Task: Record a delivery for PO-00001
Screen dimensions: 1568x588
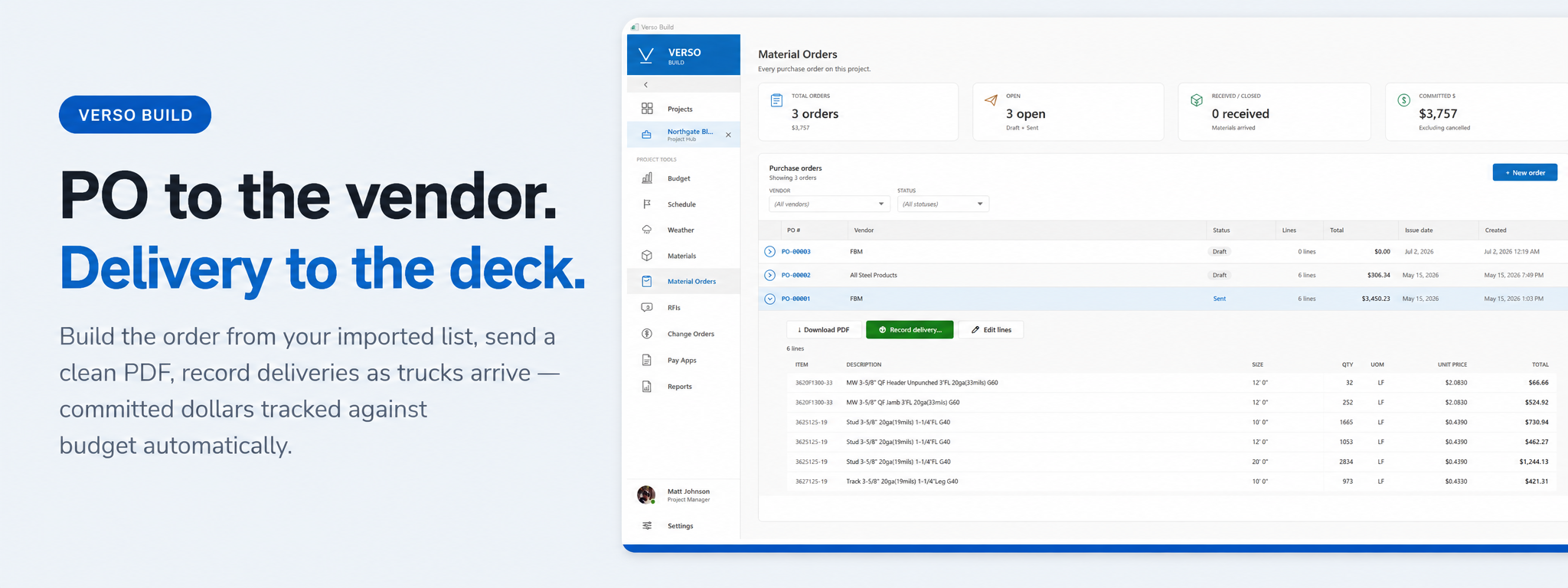Action: pos(910,330)
